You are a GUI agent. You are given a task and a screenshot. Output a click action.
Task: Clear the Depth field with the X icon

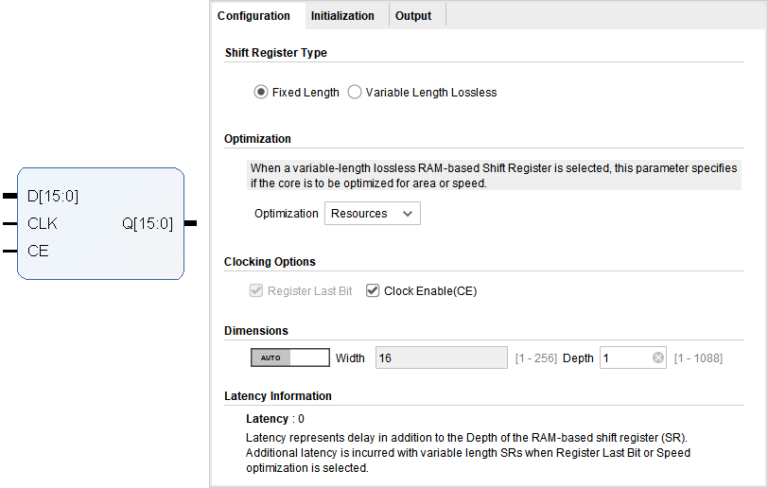(x=658, y=358)
